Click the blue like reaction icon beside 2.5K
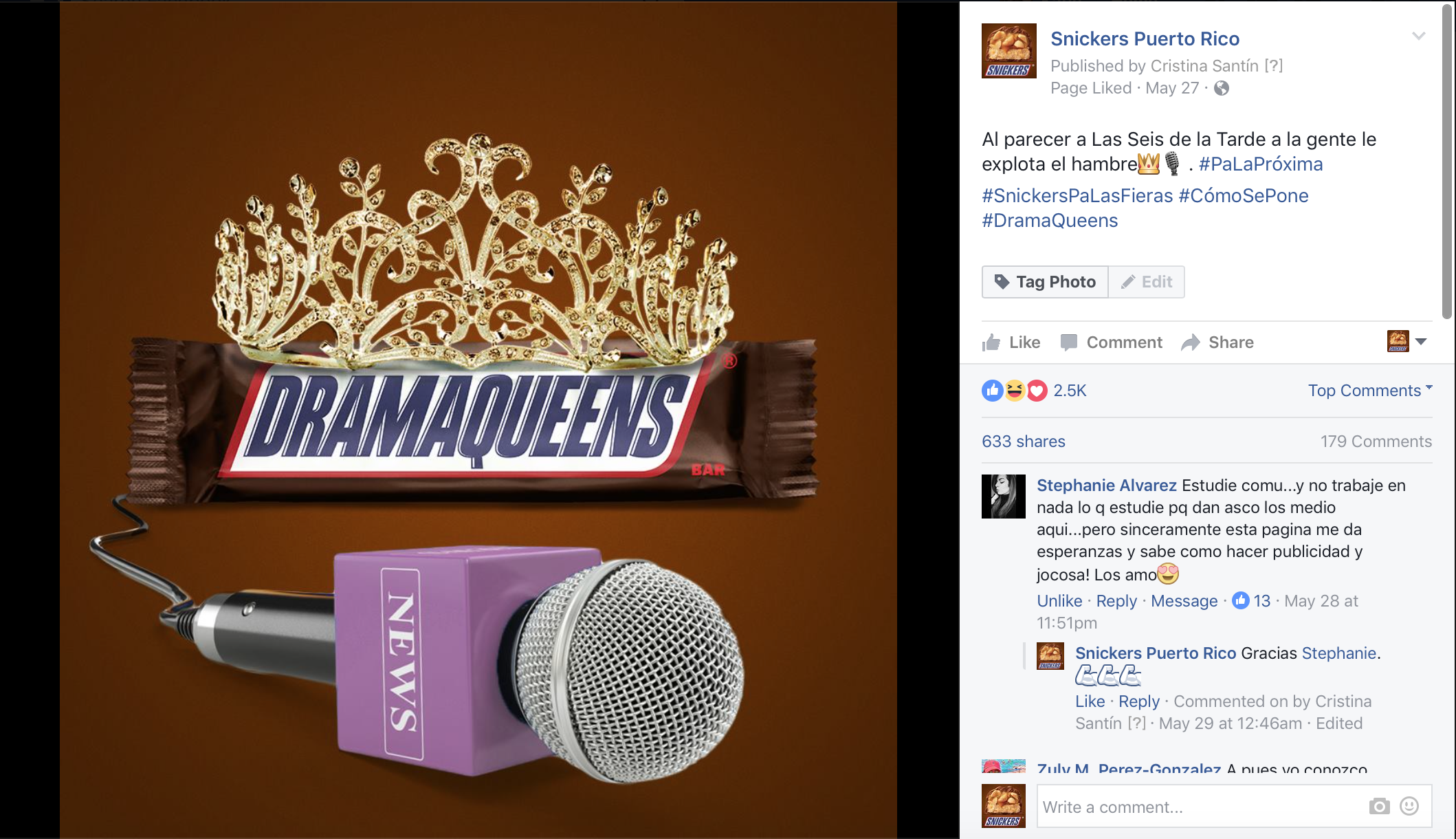The width and height of the screenshot is (1456, 839). click(992, 391)
